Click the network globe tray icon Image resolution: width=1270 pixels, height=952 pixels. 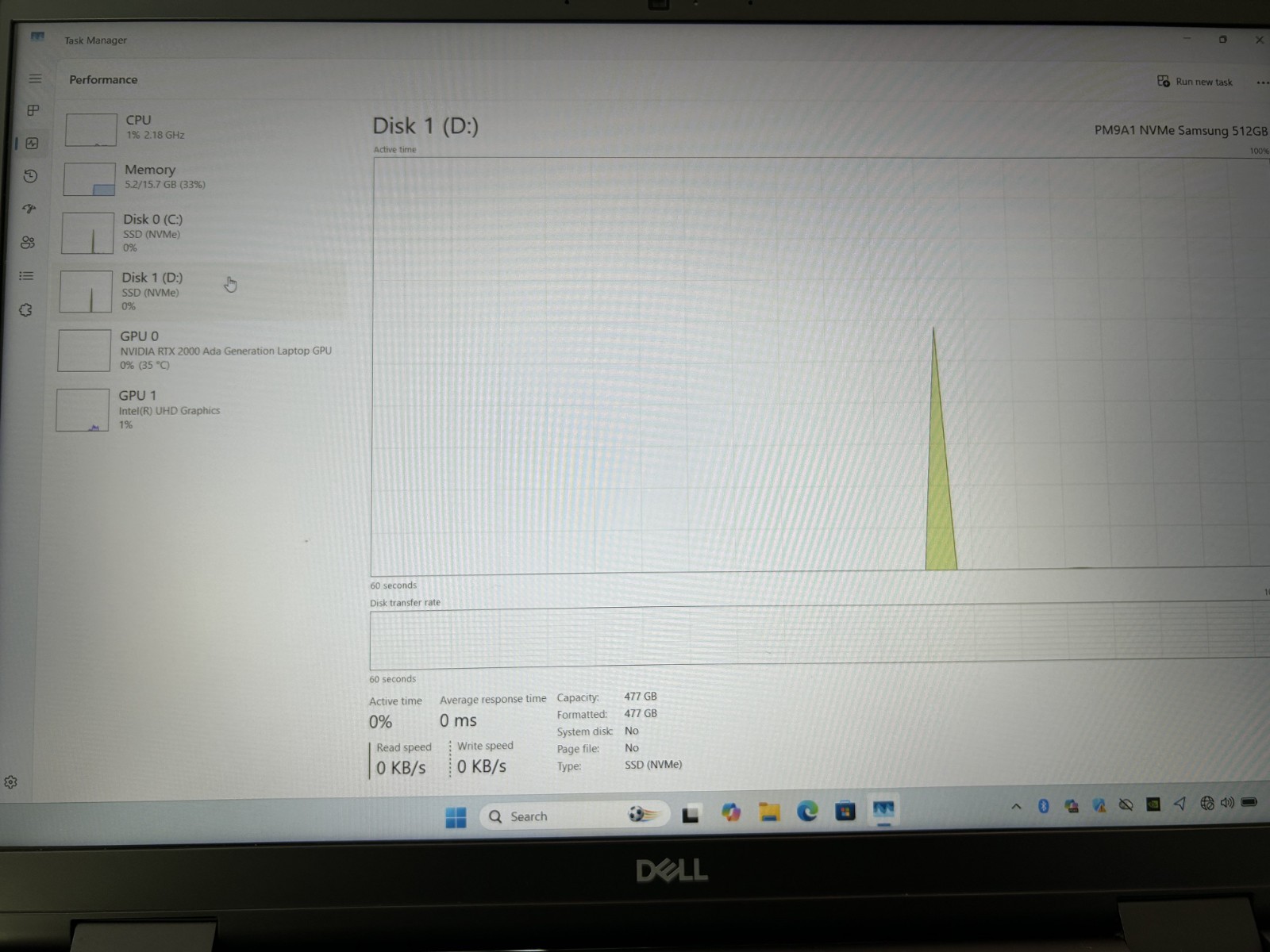pyautogui.click(x=1206, y=803)
